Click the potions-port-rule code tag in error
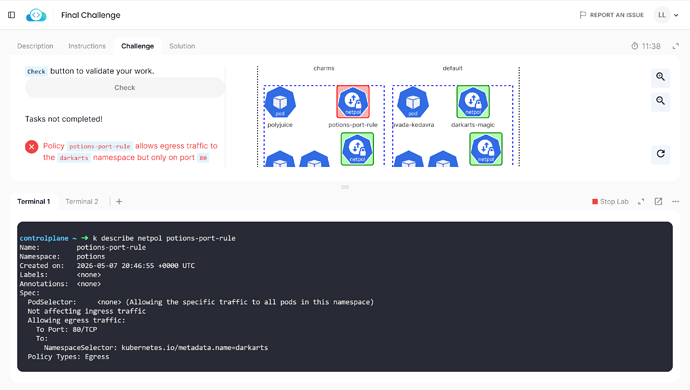Image resolution: width=690 pixels, height=390 pixels. pos(100,147)
